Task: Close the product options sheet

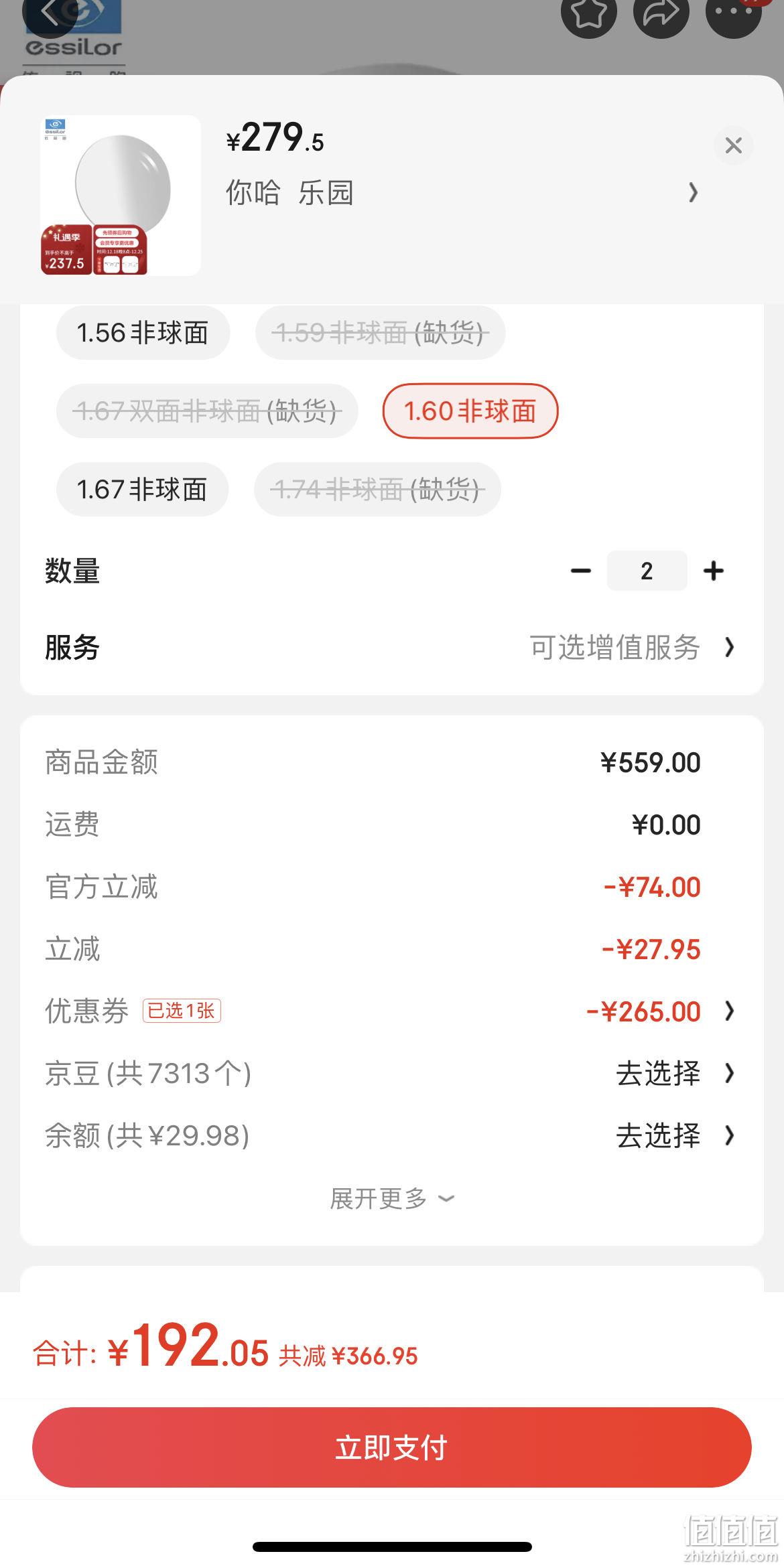Action: (x=734, y=145)
